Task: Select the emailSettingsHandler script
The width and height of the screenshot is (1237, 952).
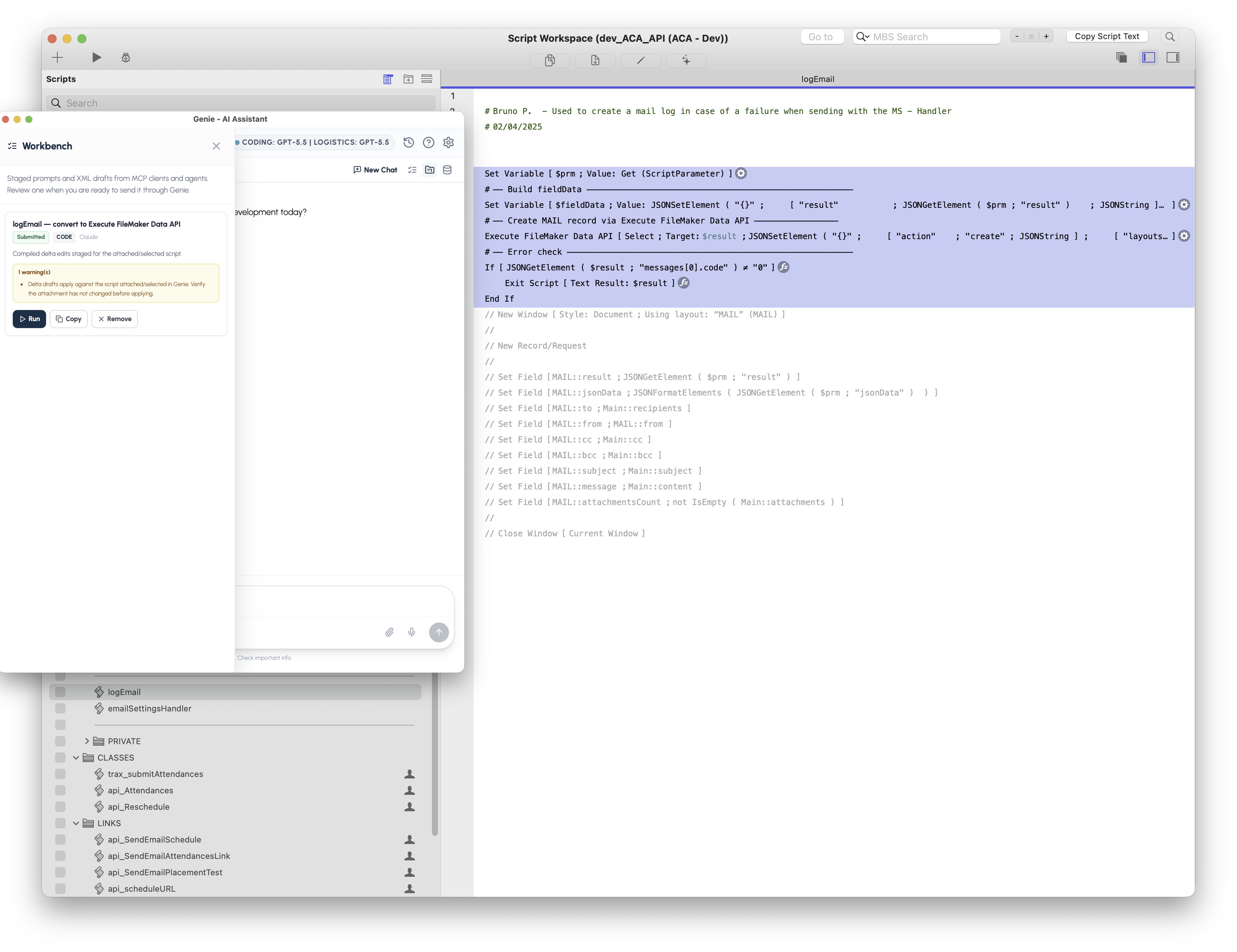Action: click(x=150, y=709)
